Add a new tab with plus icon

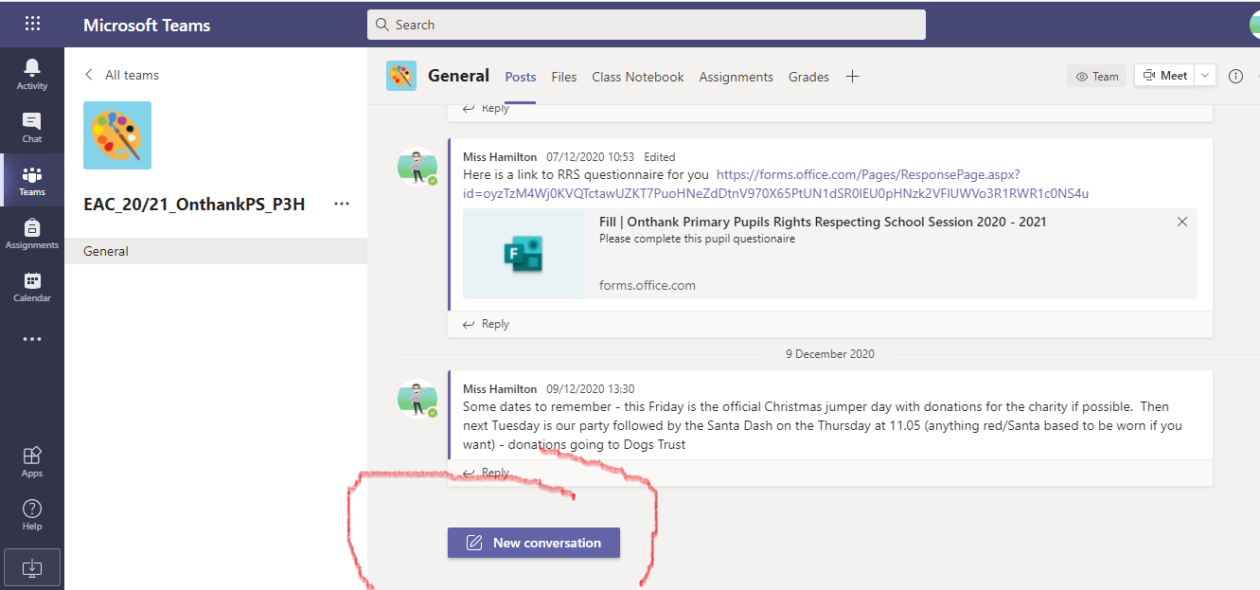point(852,76)
